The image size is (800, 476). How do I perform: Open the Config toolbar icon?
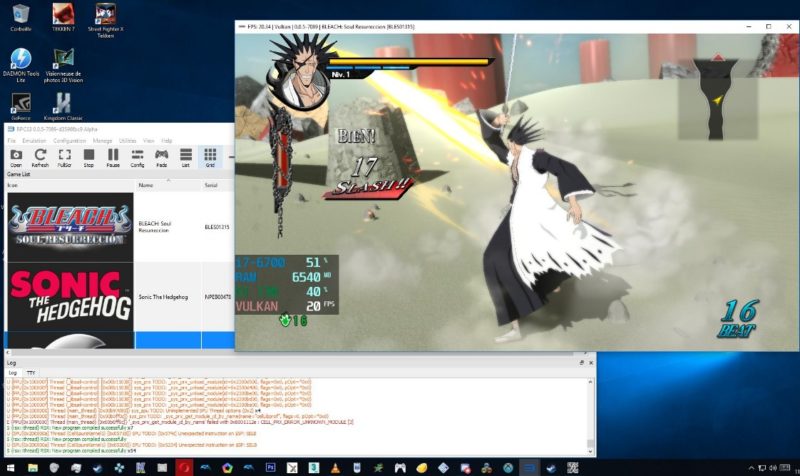pyautogui.click(x=137, y=158)
